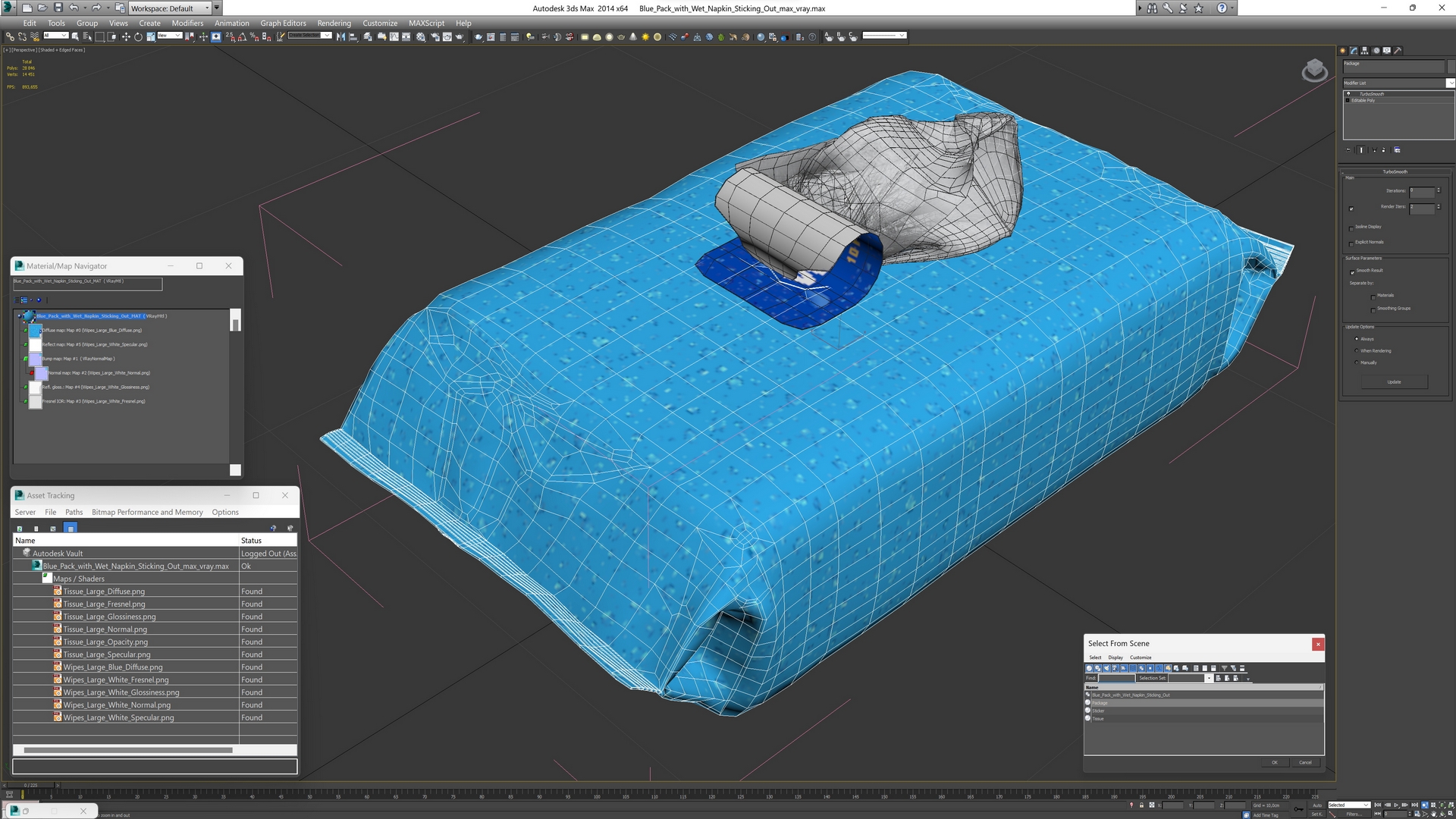Open the Create tab in command panel

tap(1342, 51)
